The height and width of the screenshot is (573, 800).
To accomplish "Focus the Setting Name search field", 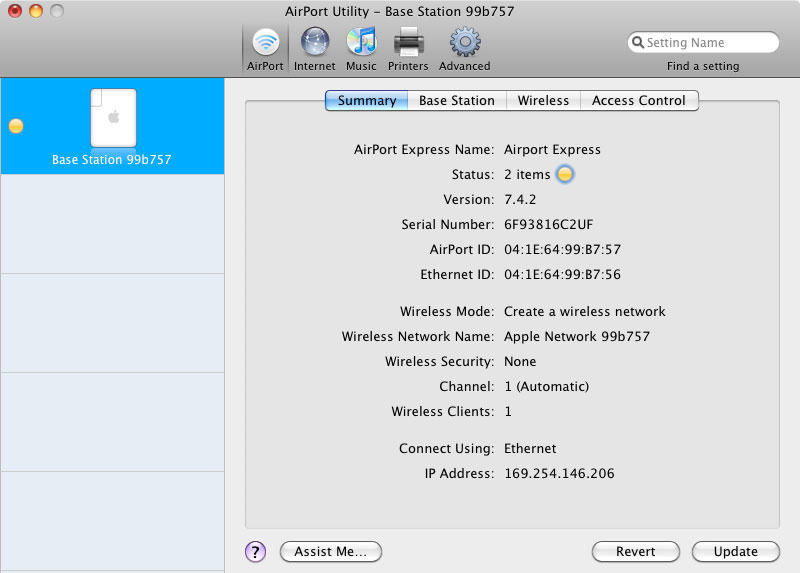I will coord(703,42).
